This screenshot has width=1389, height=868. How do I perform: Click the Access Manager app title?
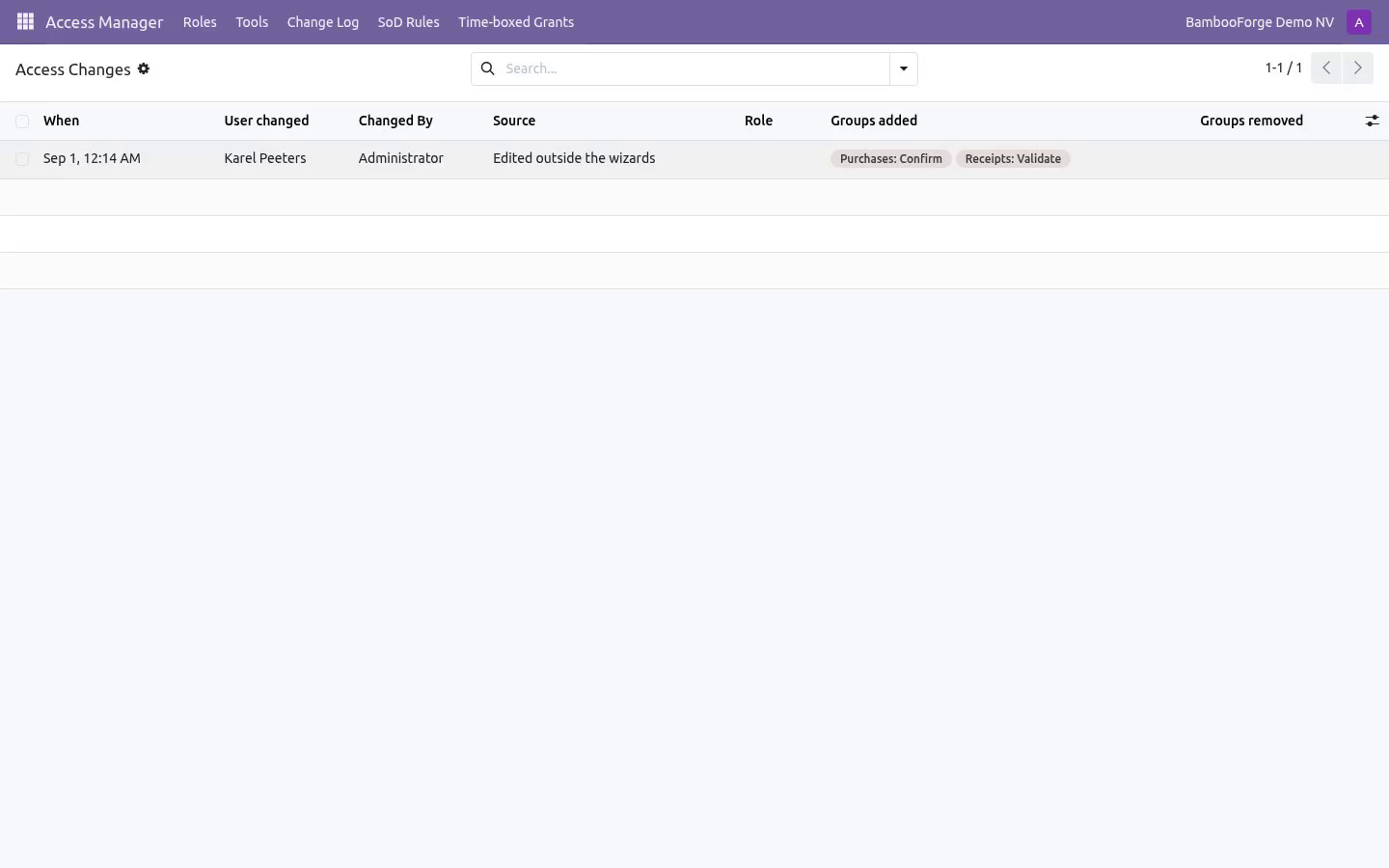(104, 22)
